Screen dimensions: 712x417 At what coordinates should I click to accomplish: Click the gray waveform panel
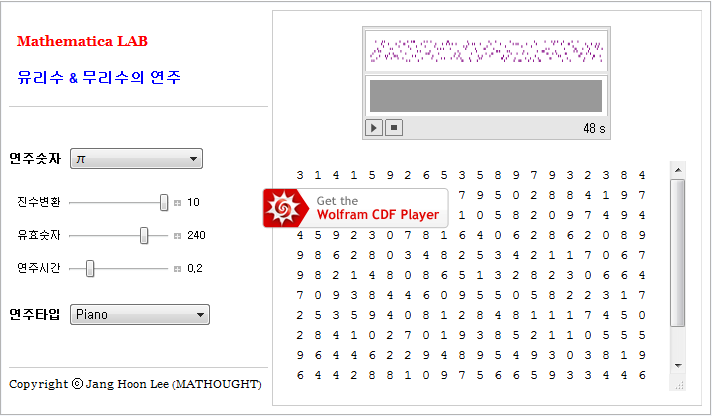(x=486, y=96)
